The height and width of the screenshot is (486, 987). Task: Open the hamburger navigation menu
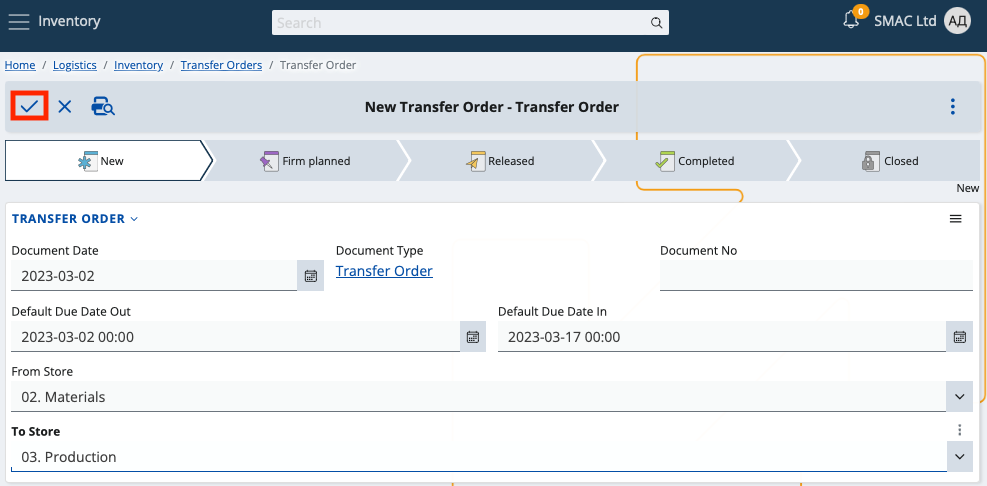[x=19, y=21]
